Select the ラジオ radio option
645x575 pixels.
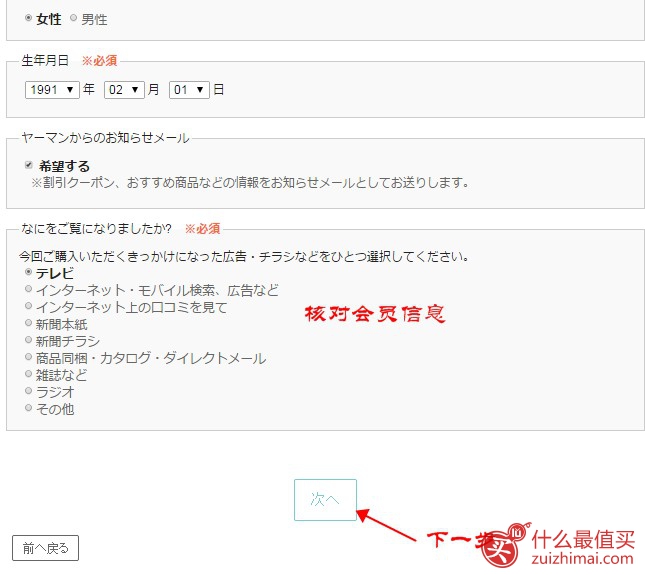28,391
